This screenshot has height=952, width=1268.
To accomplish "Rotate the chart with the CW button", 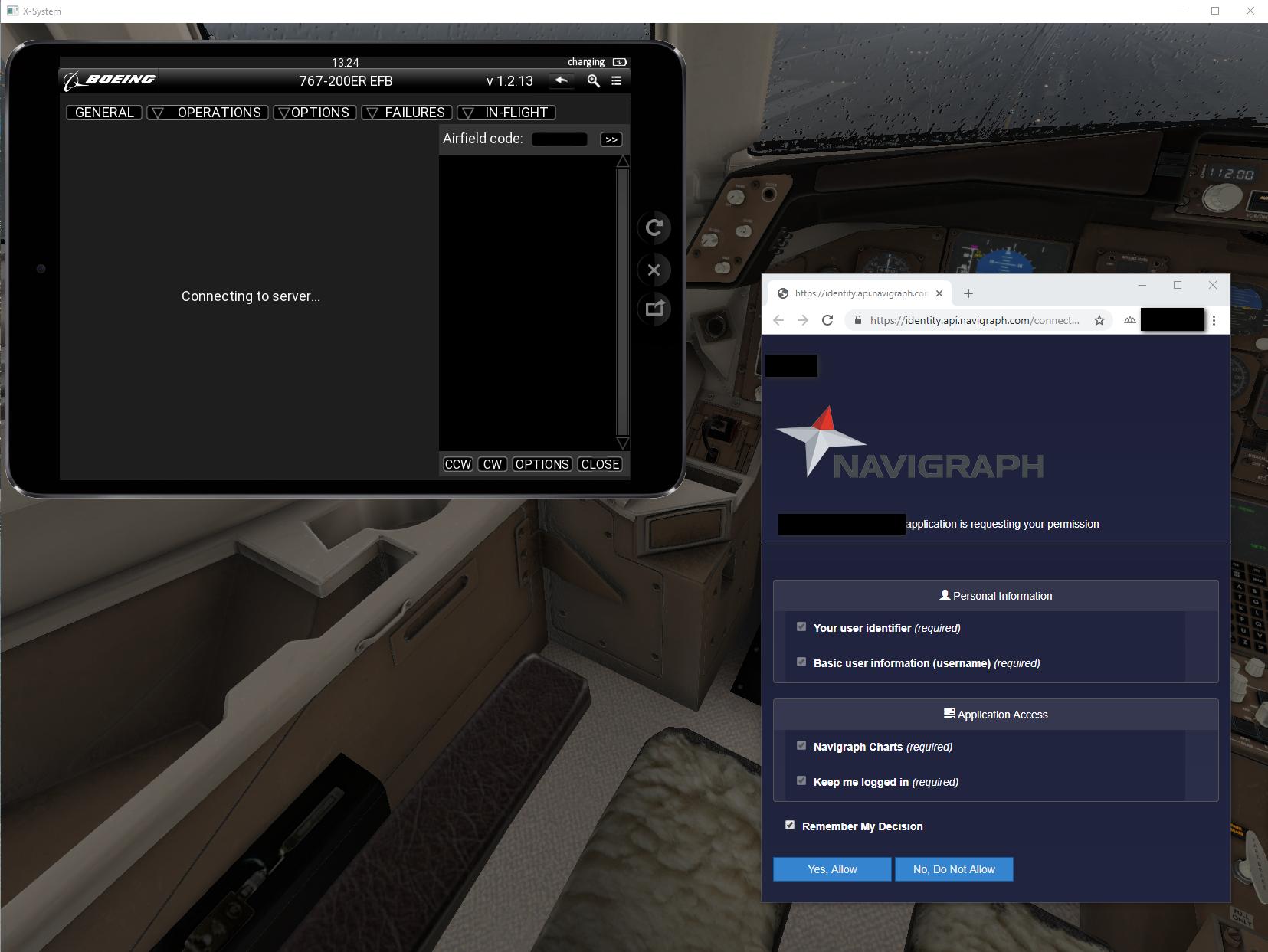I will (493, 464).
